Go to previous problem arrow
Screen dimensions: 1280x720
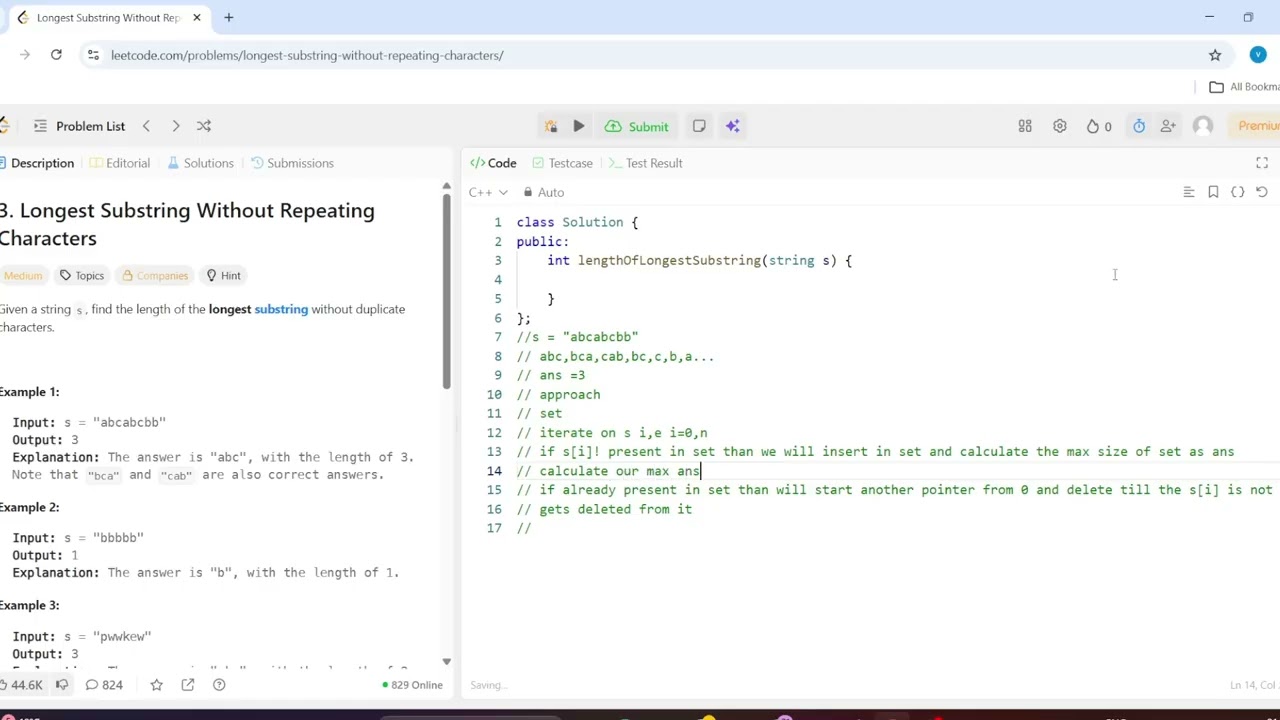[x=146, y=126]
